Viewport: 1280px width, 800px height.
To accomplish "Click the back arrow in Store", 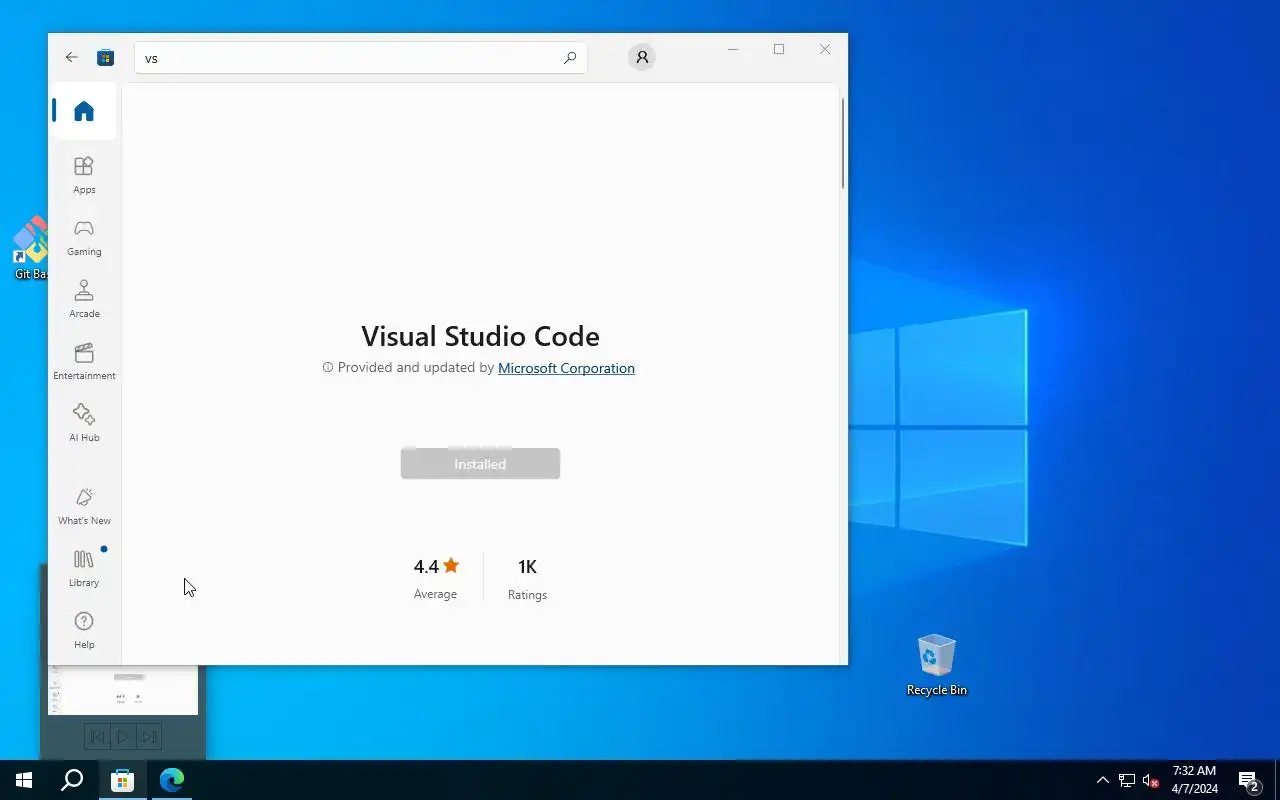I will pos(71,57).
